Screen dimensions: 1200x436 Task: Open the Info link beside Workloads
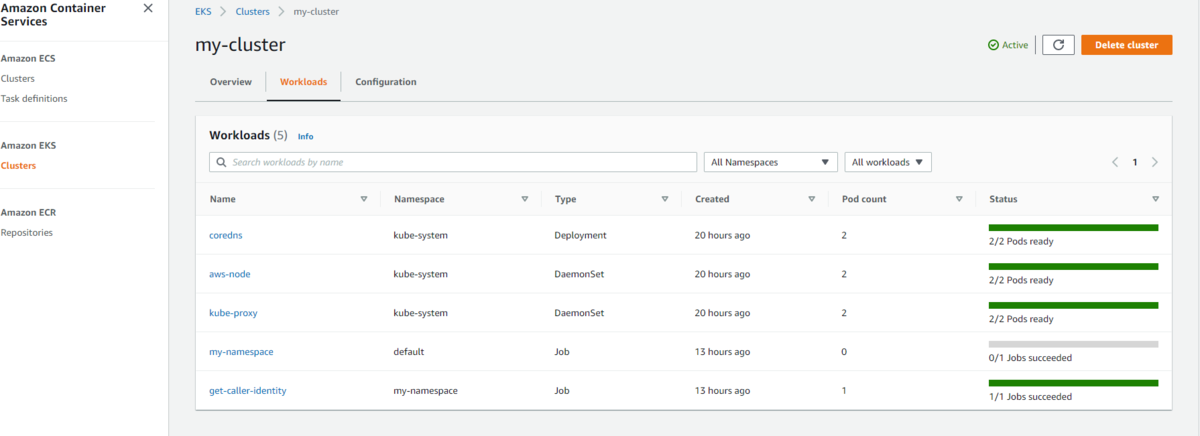coord(306,136)
